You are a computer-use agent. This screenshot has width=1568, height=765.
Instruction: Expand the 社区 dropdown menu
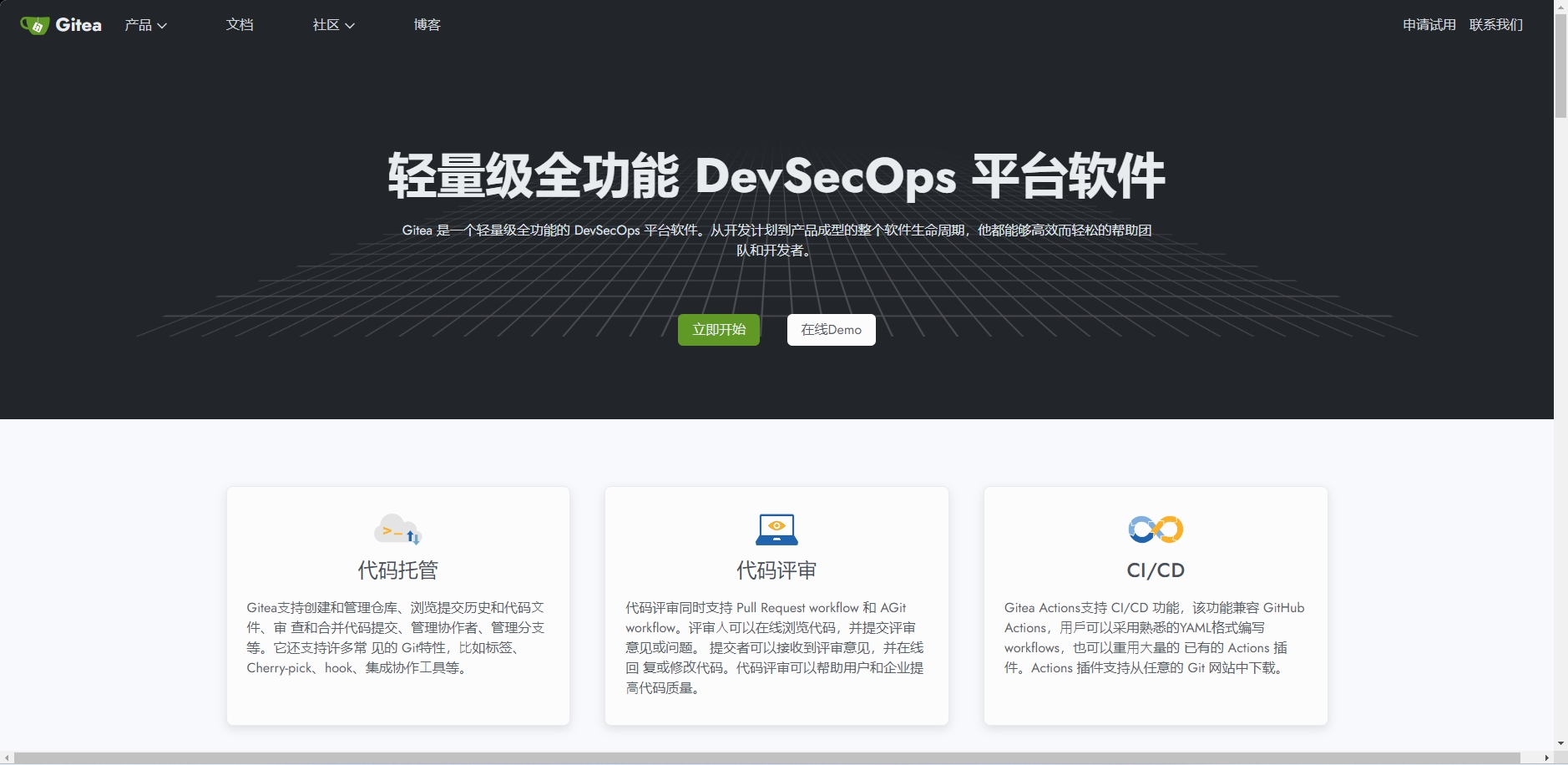click(x=334, y=25)
